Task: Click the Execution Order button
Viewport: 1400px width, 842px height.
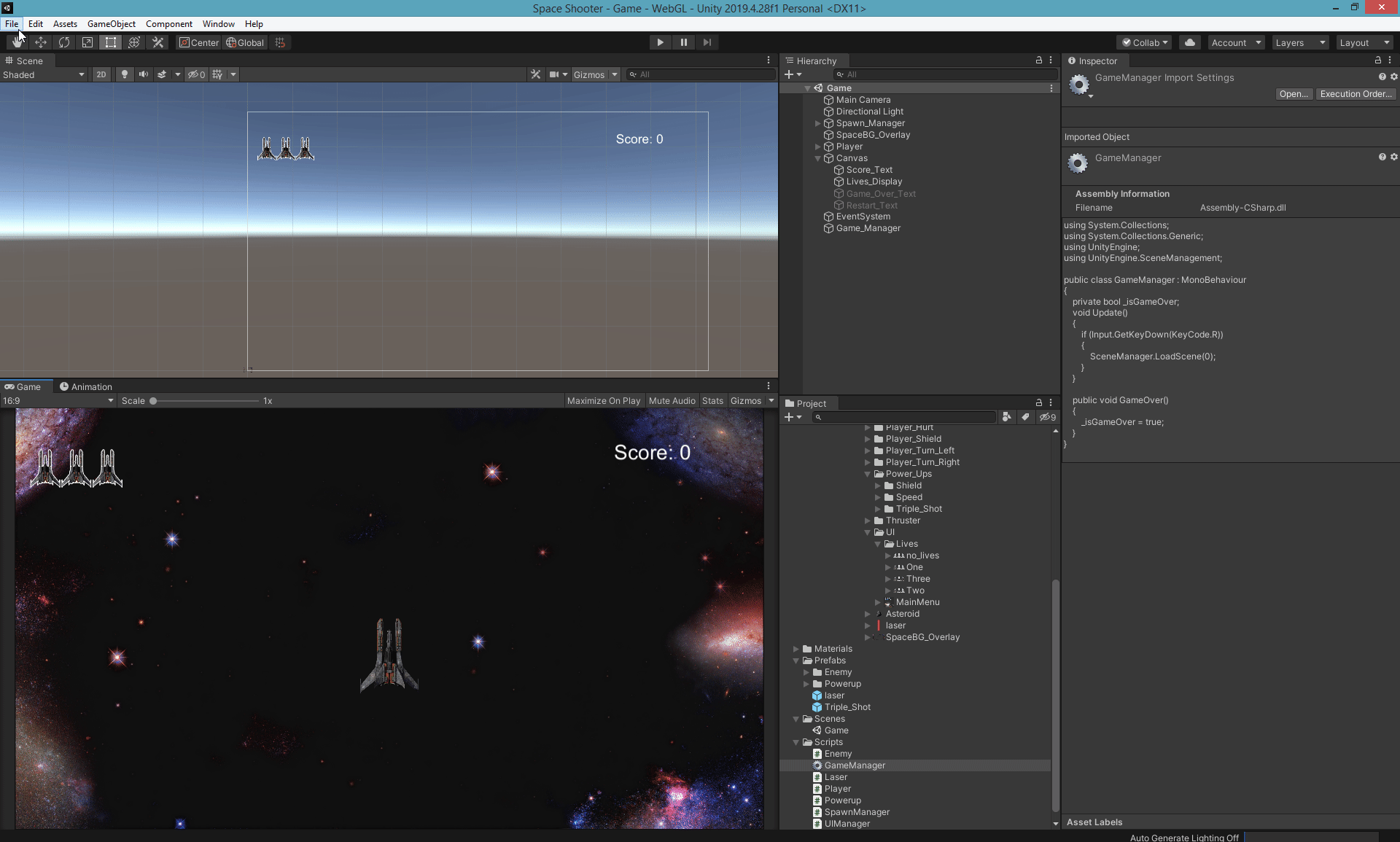Action: point(1356,94)
